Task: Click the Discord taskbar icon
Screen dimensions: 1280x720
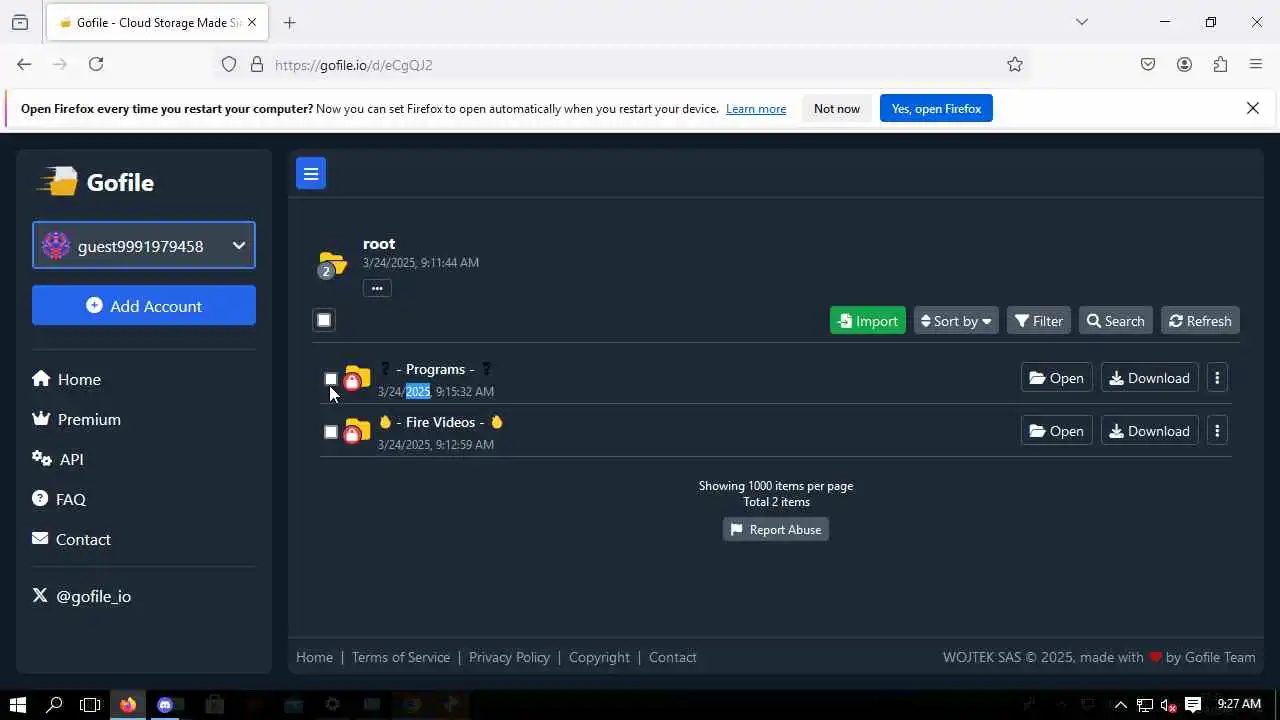Action: pos(165,705)
